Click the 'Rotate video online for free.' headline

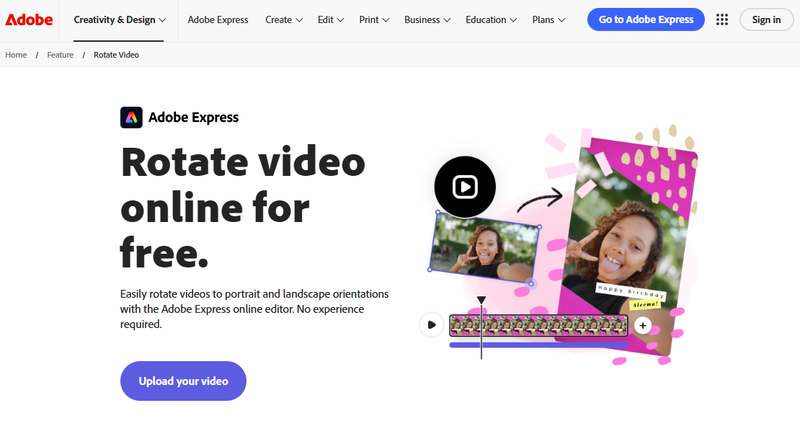coord(243,207)
